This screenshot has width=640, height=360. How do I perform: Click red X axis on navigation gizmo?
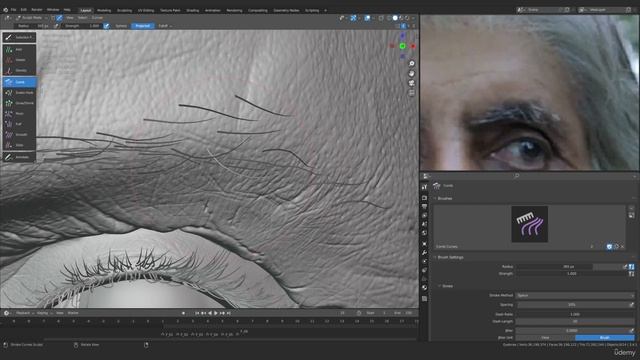pyautogui.click(x=413, y=46)
